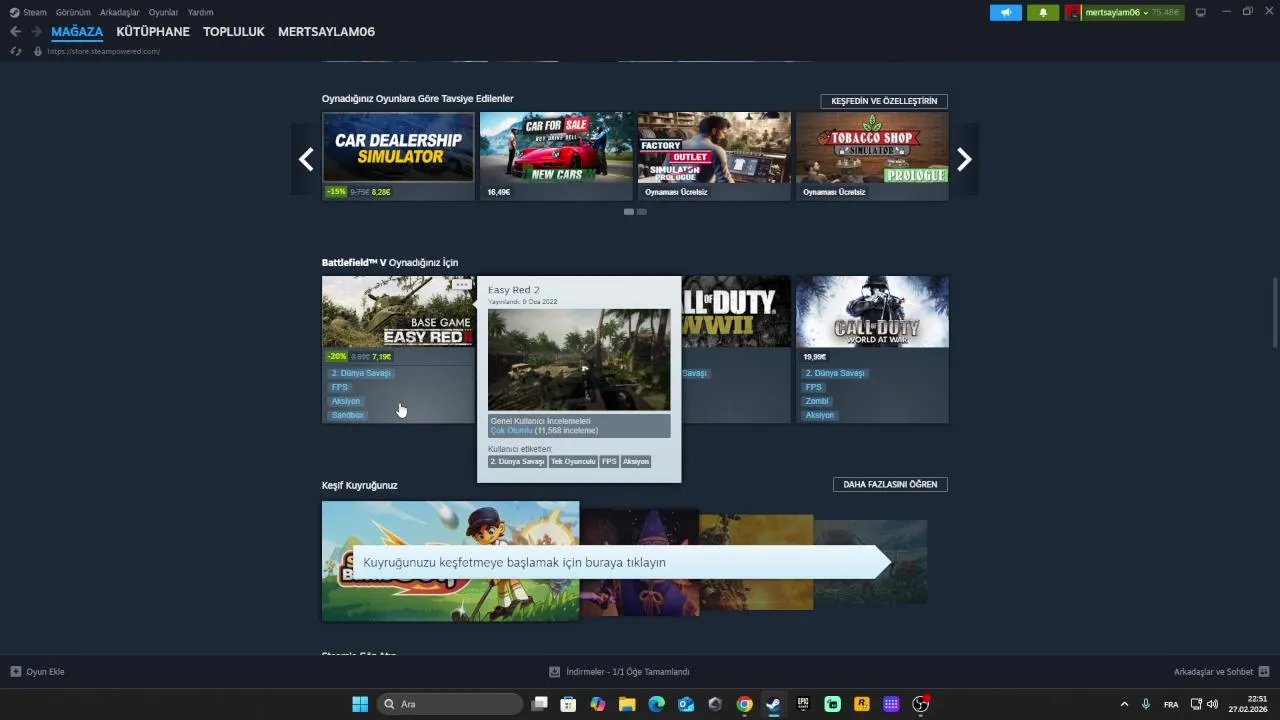Click Arkadaşlar ve Sohbet link
The image size is (1280, 720).
click(x=1213, y=672)
